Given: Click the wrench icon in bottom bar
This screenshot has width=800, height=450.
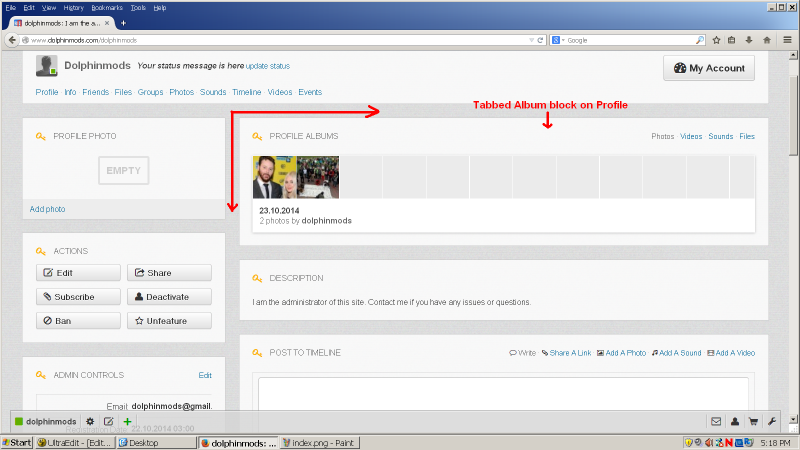Looking at the screenshot, I should pos(772,422).
